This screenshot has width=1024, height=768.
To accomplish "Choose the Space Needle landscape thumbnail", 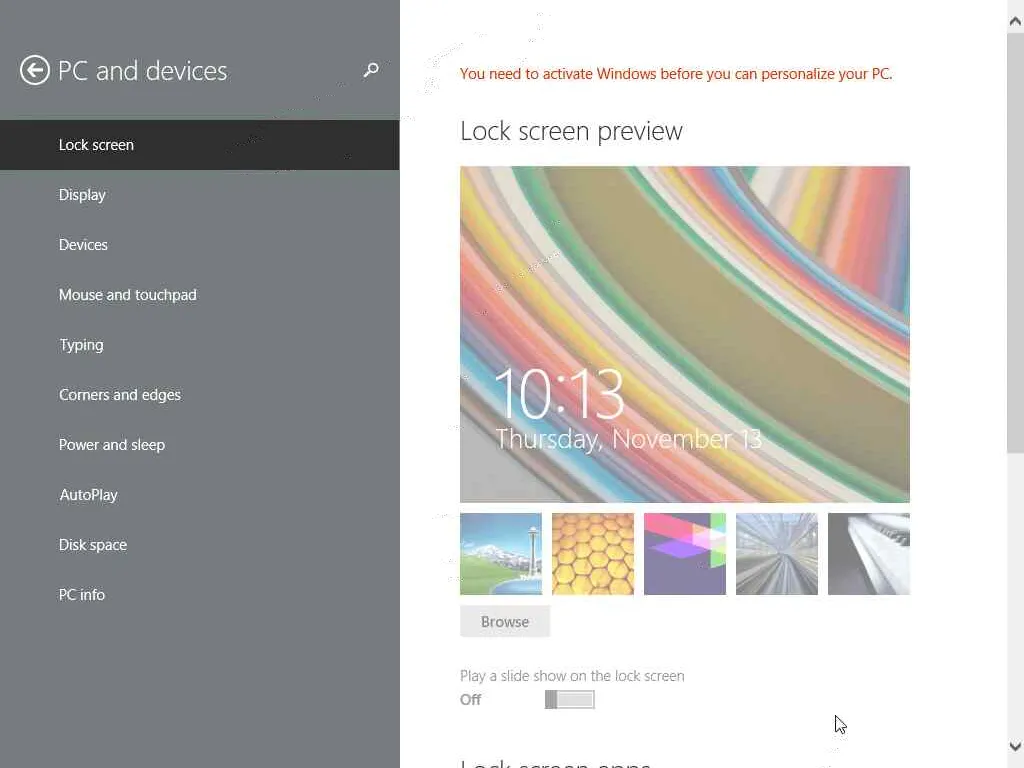I will 501,554.
